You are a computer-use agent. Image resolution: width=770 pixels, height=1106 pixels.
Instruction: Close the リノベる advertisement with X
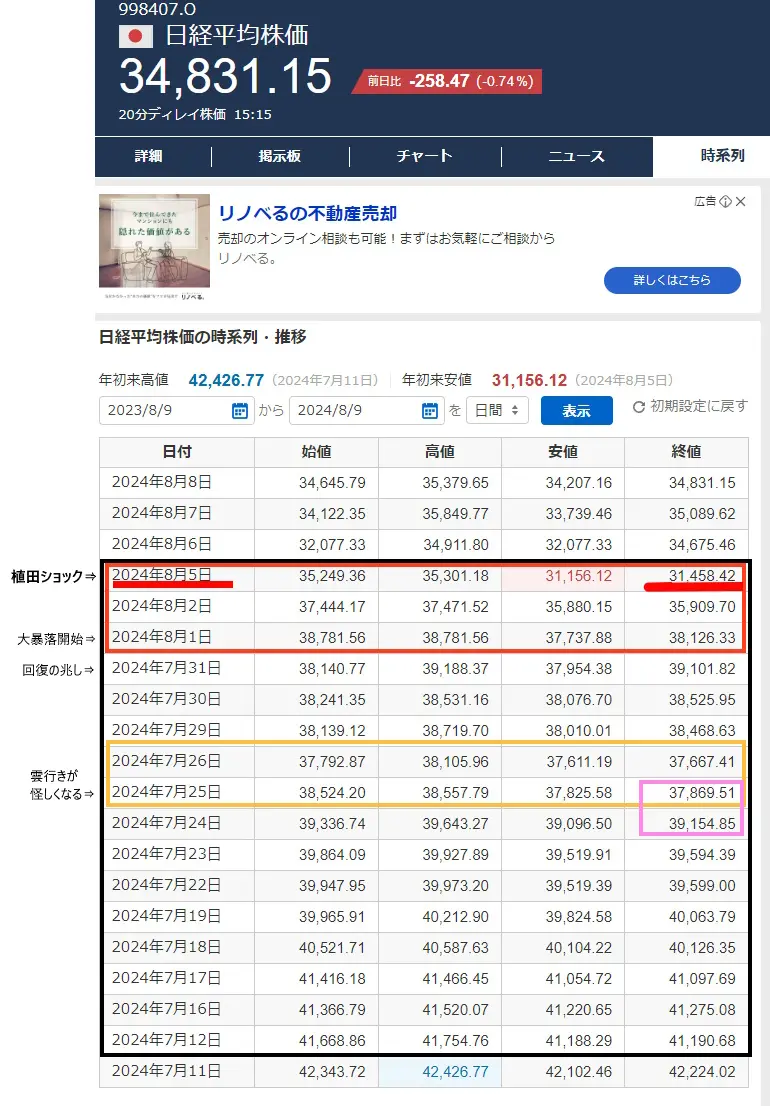(x=741, y=202)
